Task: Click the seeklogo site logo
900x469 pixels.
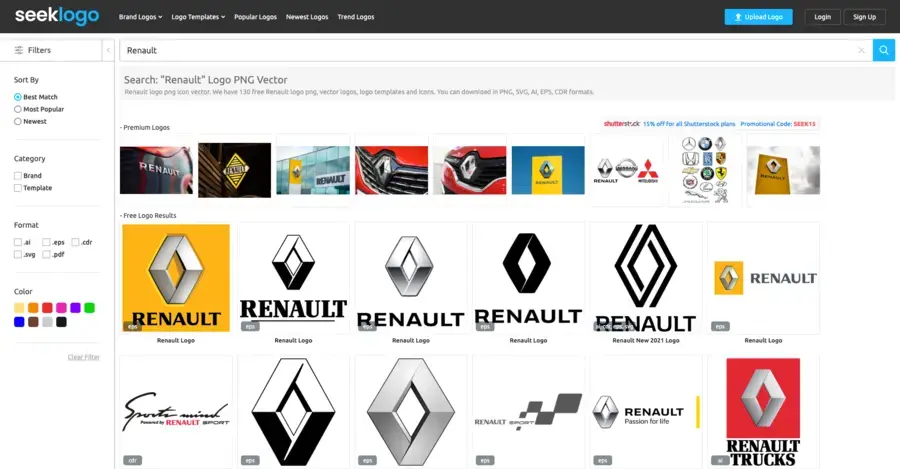Action: tap(57, 16)
